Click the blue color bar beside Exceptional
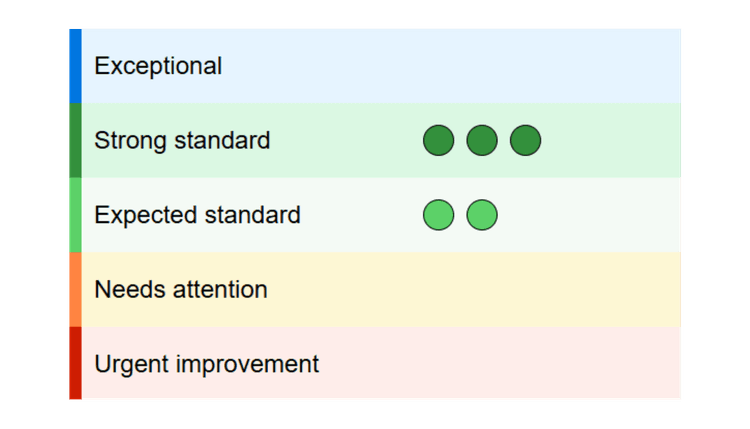Viewport: 750px width, 429px height. pos(75,66)
